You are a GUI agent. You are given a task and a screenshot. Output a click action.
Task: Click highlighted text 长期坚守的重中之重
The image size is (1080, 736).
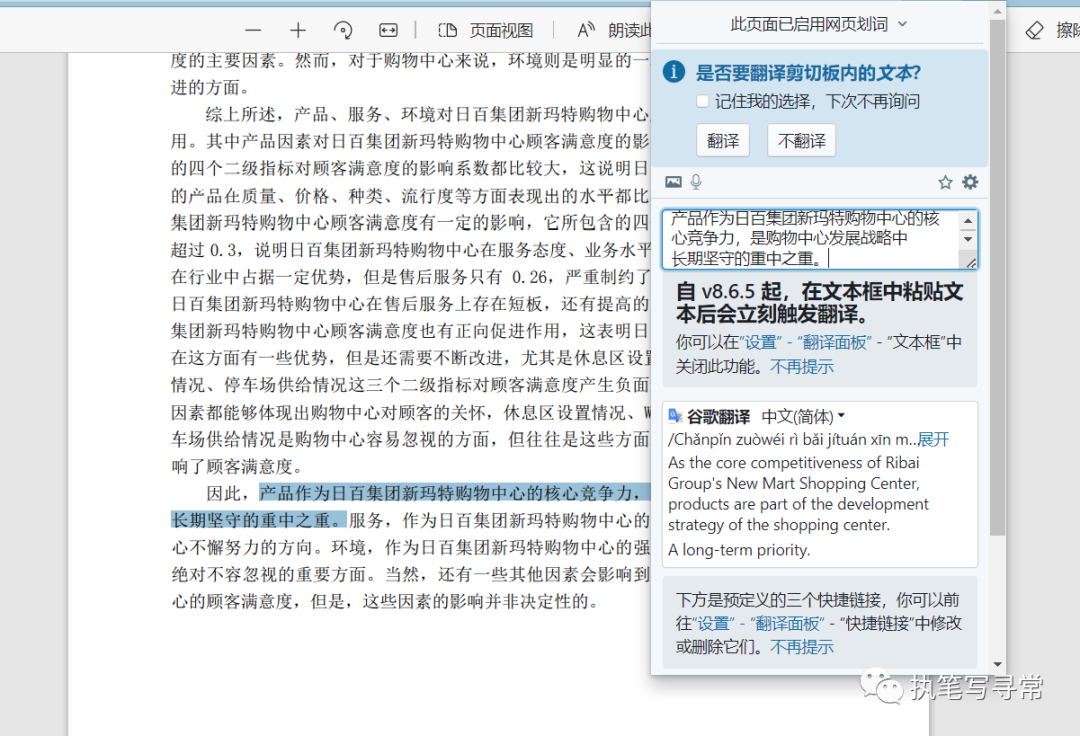coord(258,520)
